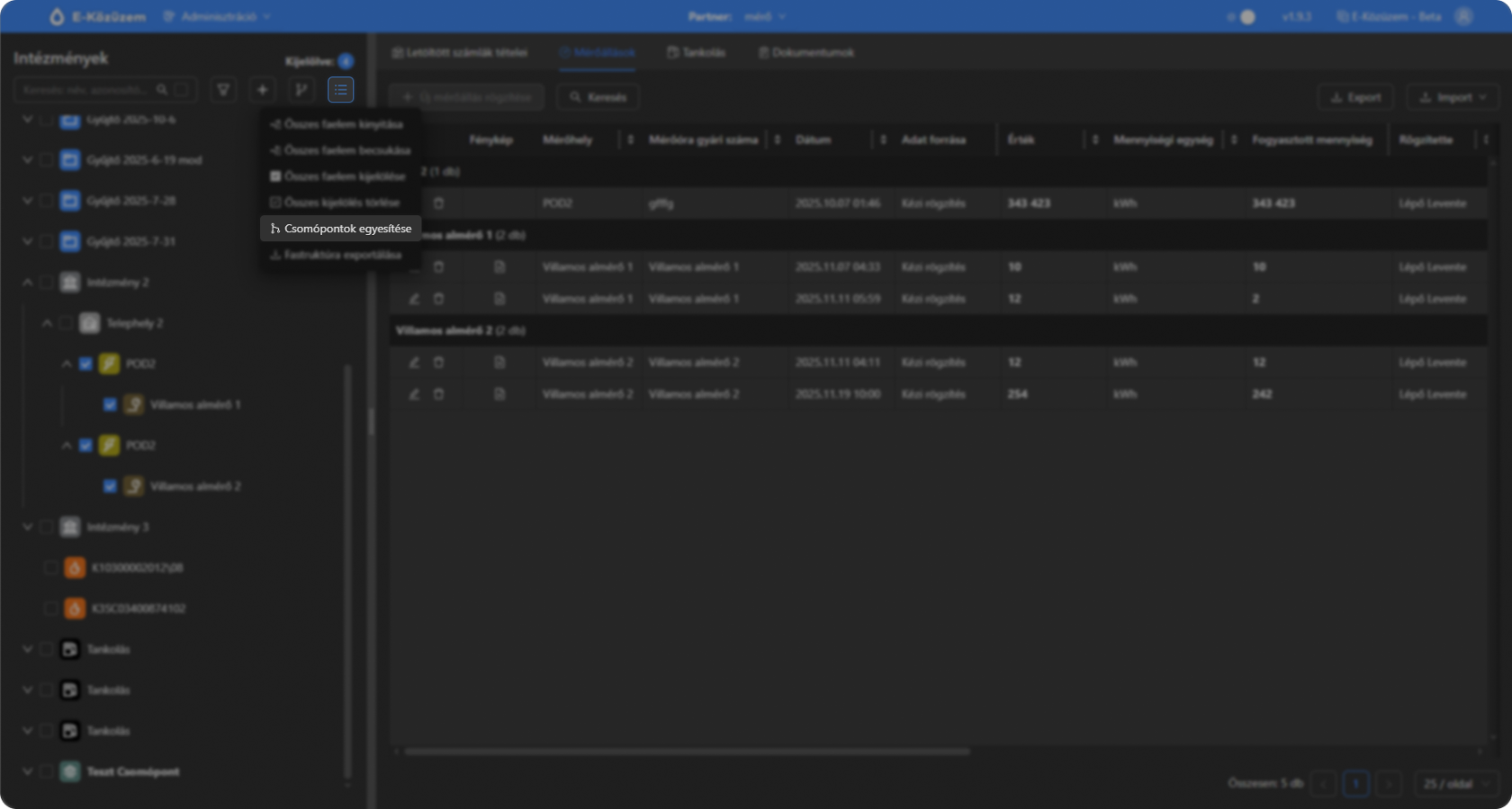This screenshot has width=1512, height=809.
Task: Open photo icon of the 2025.11.07 row
Action: 499,267
